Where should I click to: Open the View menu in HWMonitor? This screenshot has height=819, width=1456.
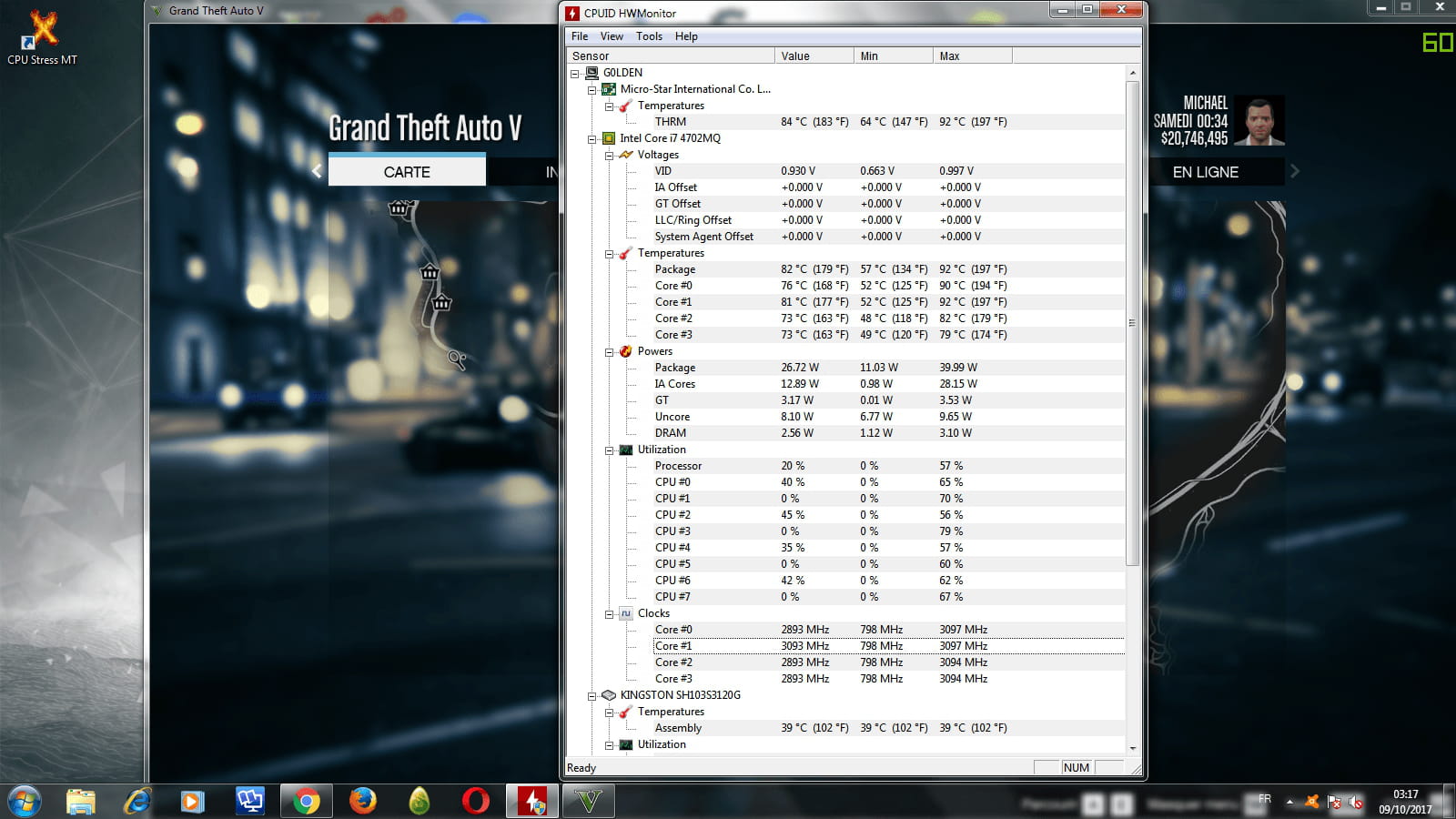612,36
